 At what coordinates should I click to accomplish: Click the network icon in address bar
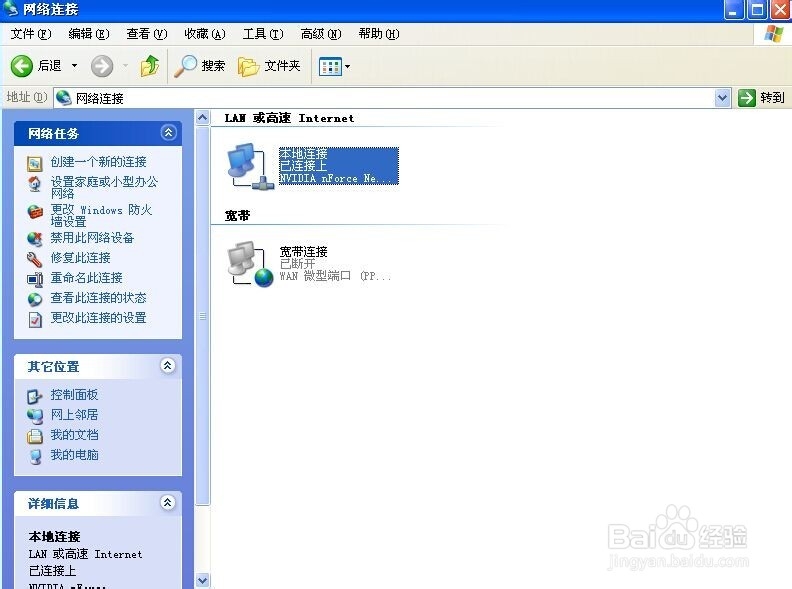(x=64, y=97)
